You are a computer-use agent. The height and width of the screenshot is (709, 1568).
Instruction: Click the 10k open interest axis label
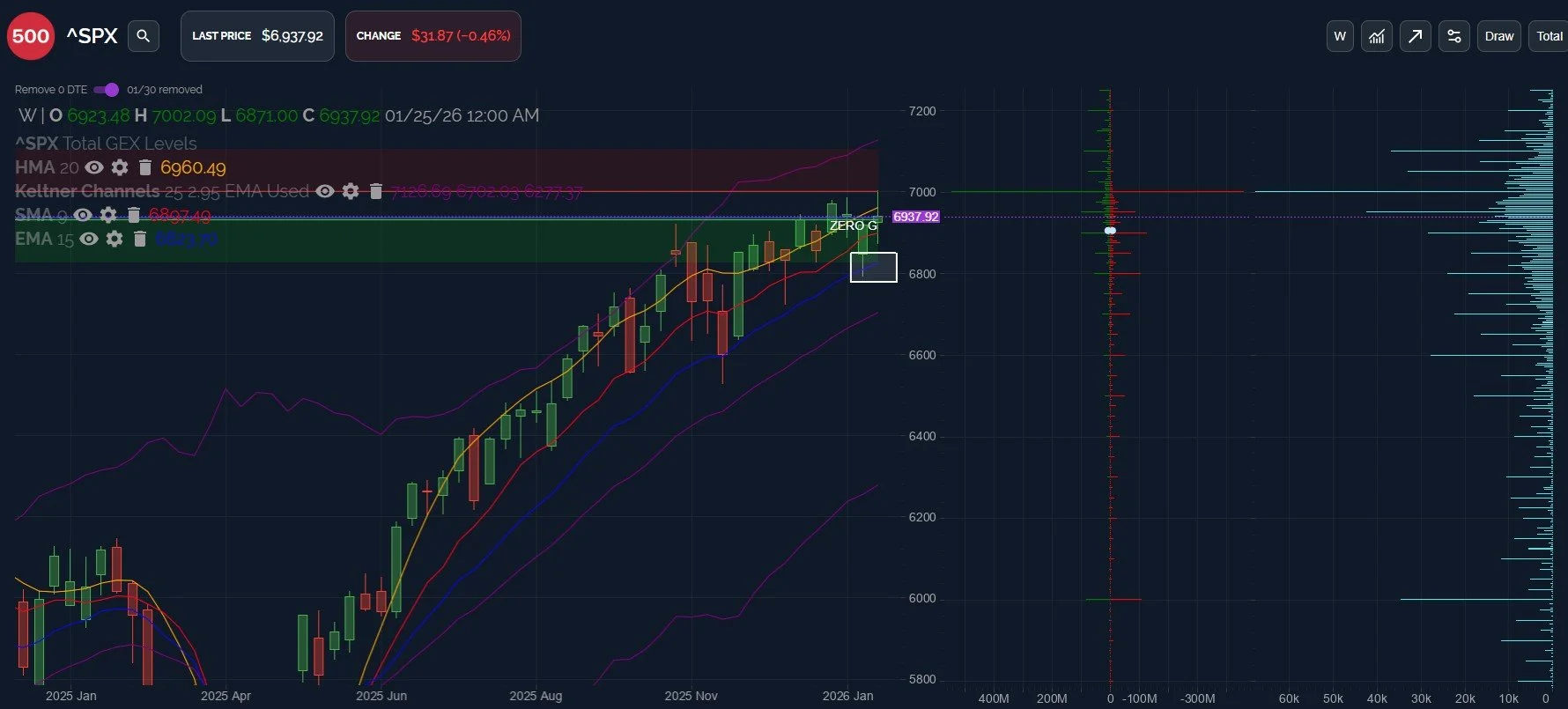coord(1509,698)
